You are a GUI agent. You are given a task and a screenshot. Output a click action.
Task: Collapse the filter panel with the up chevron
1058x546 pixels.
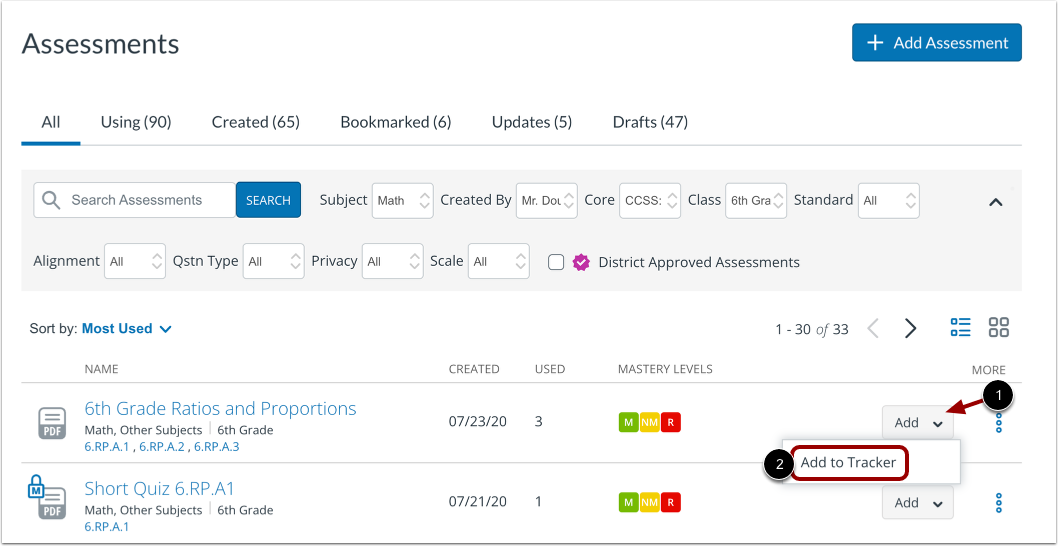[995, 201]
